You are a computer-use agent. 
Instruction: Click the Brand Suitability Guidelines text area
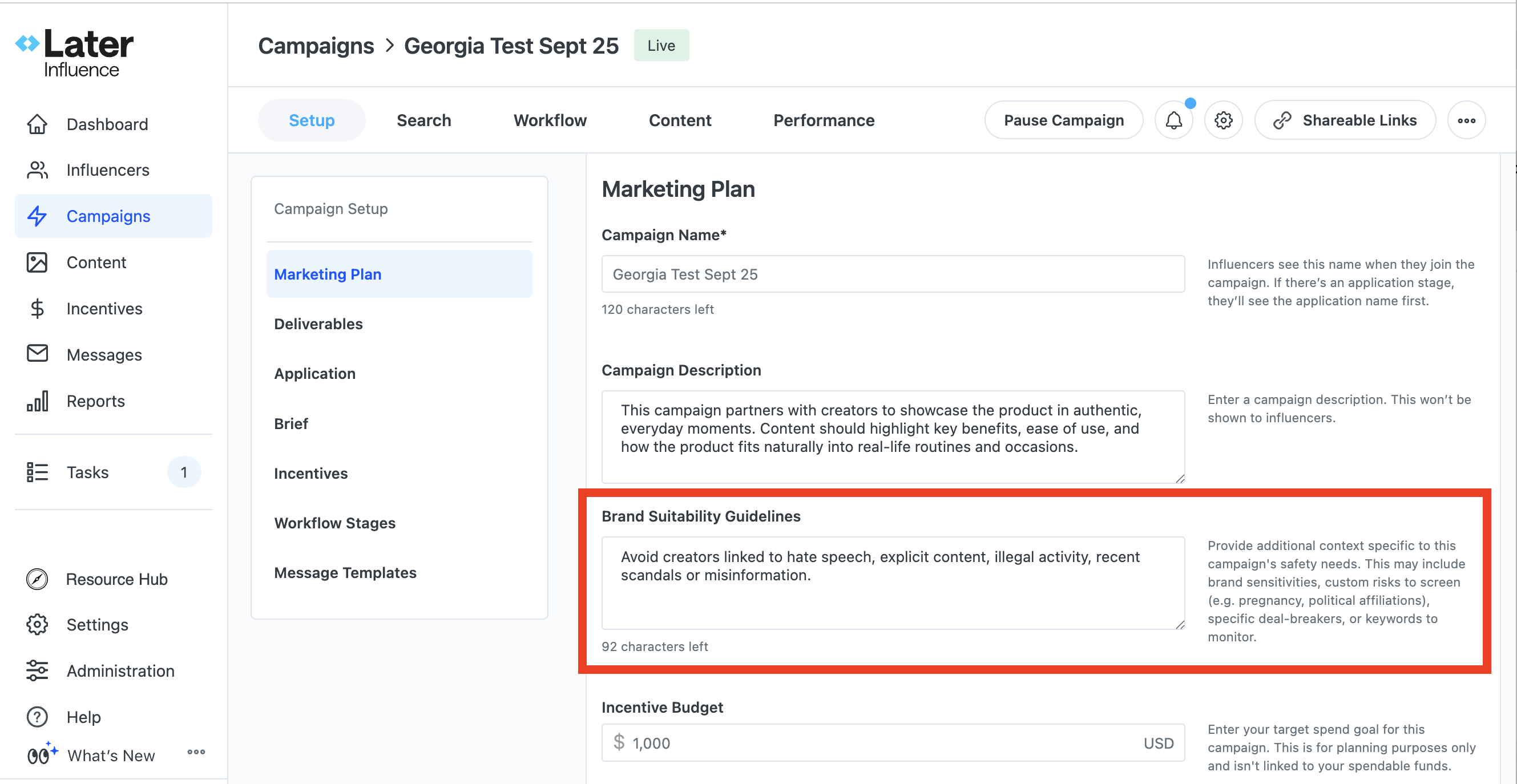click(x=892, y=583)
